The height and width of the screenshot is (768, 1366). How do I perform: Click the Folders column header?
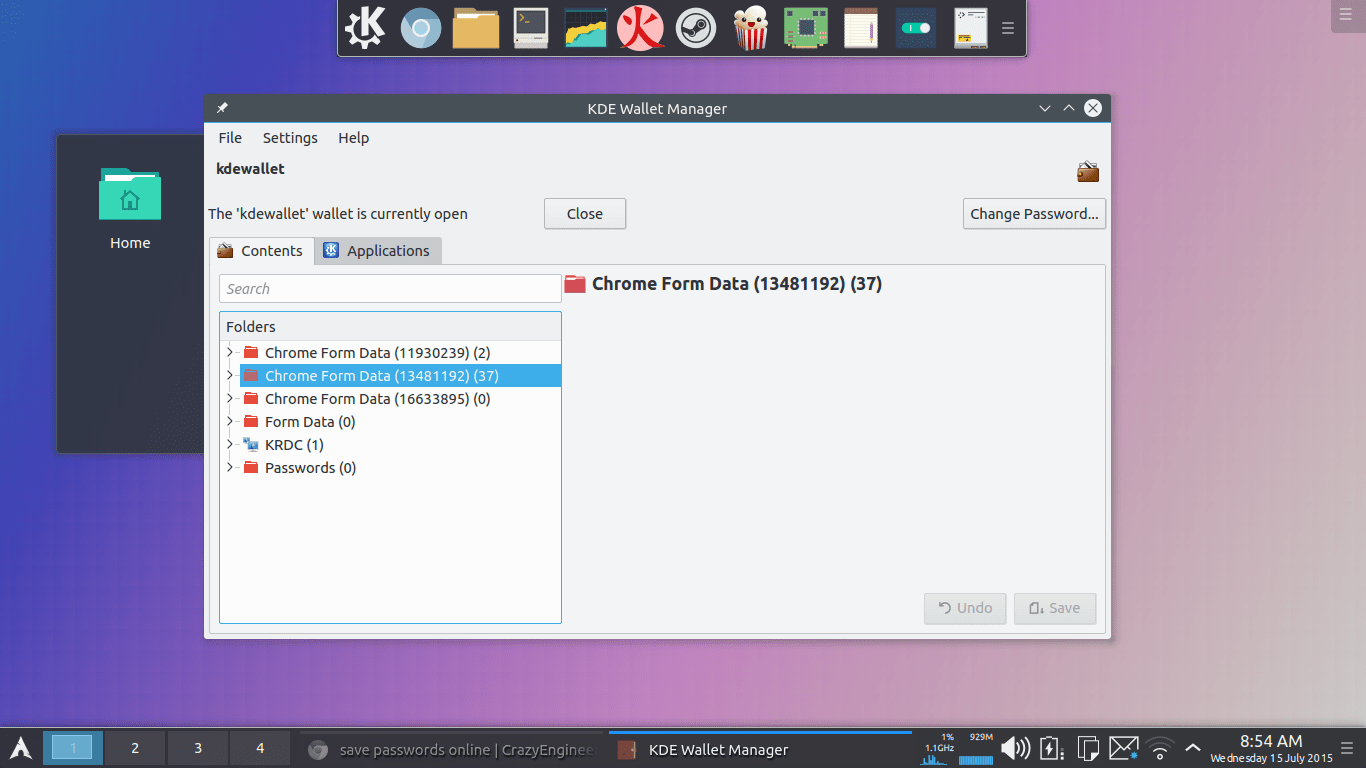[390, 327]
